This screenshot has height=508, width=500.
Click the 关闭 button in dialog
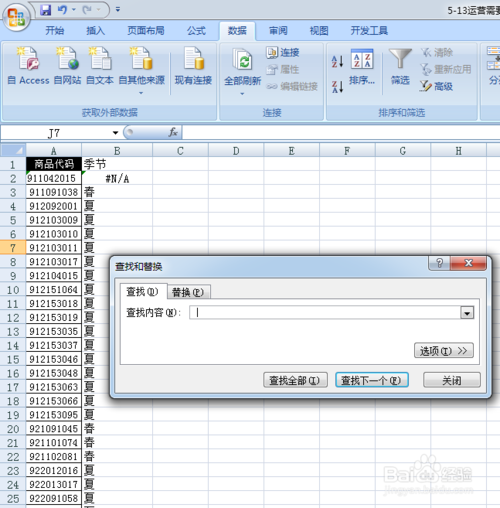point(452,380)
